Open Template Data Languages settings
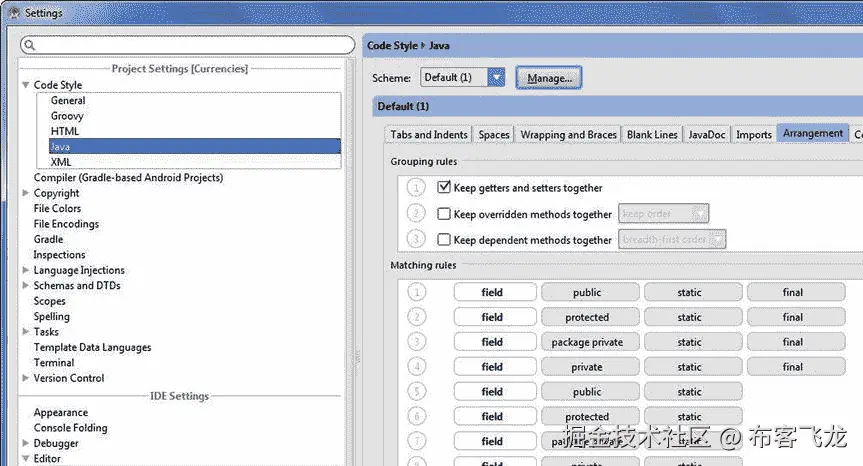This screenshot has height=466, width=863. coord(92,347)
